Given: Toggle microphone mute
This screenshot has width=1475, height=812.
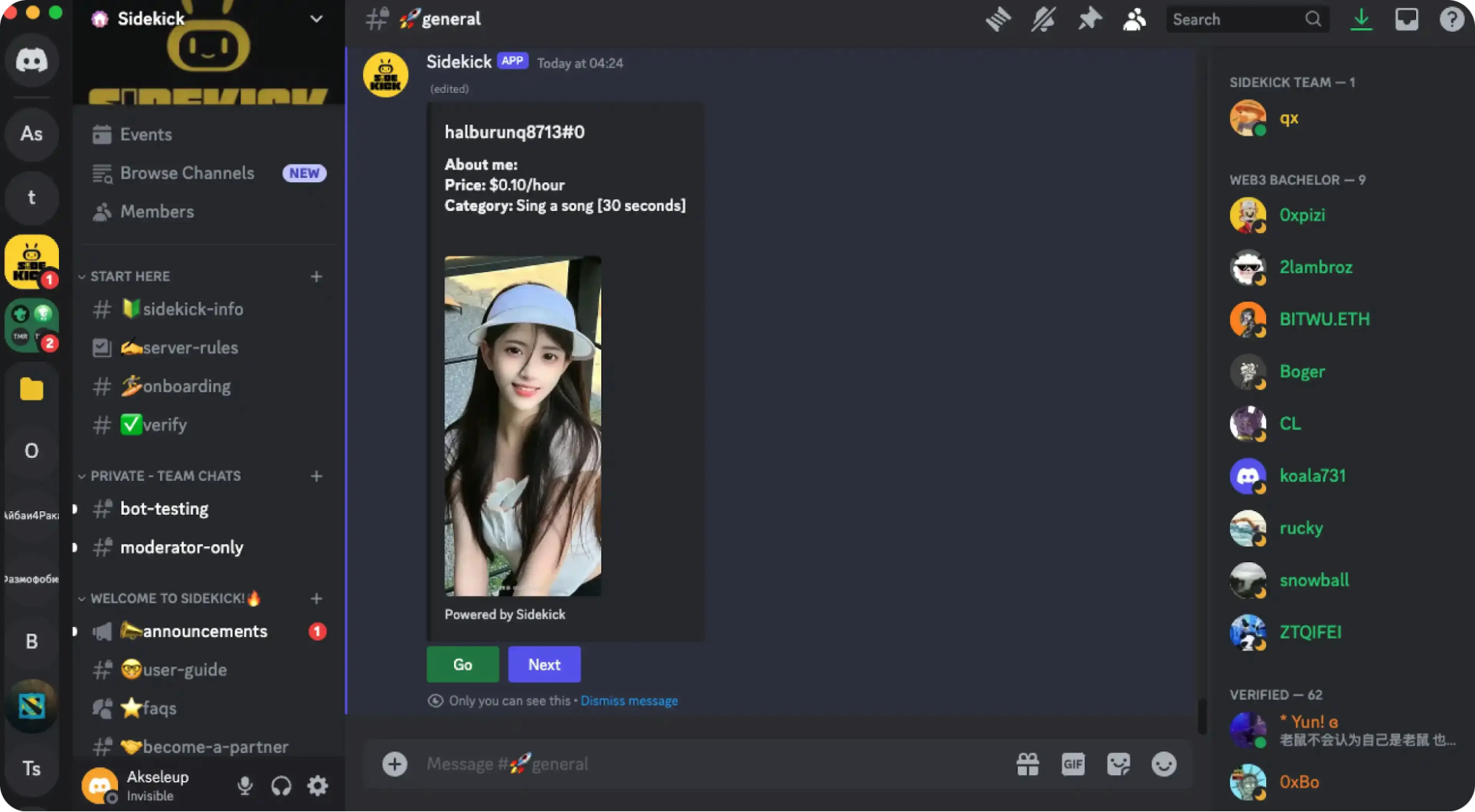Looking at the screenshot, I should (x=245, y=786).
